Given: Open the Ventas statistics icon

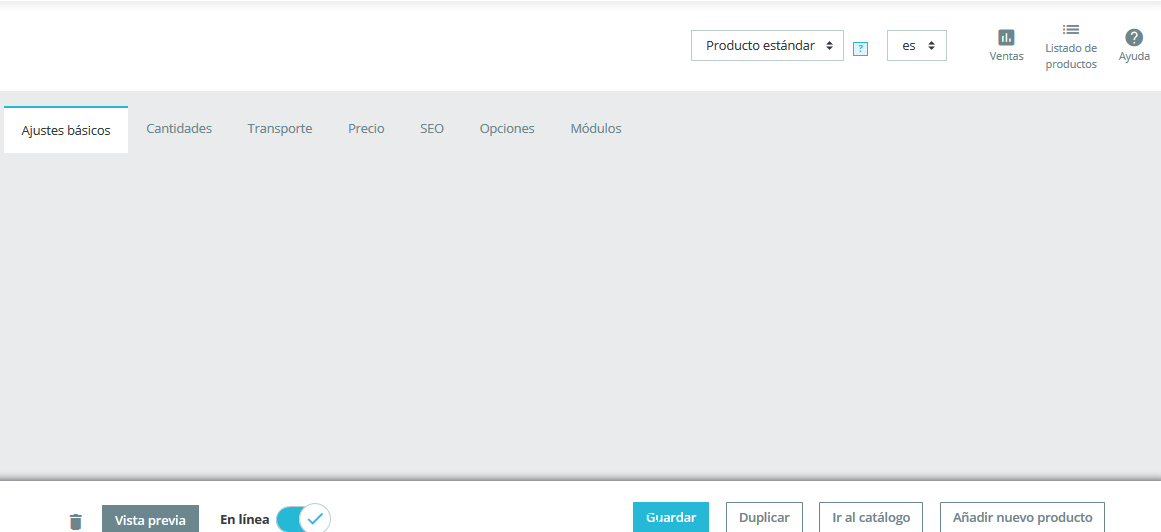Looking at the screenshot, I should [x=1006, y=37].
